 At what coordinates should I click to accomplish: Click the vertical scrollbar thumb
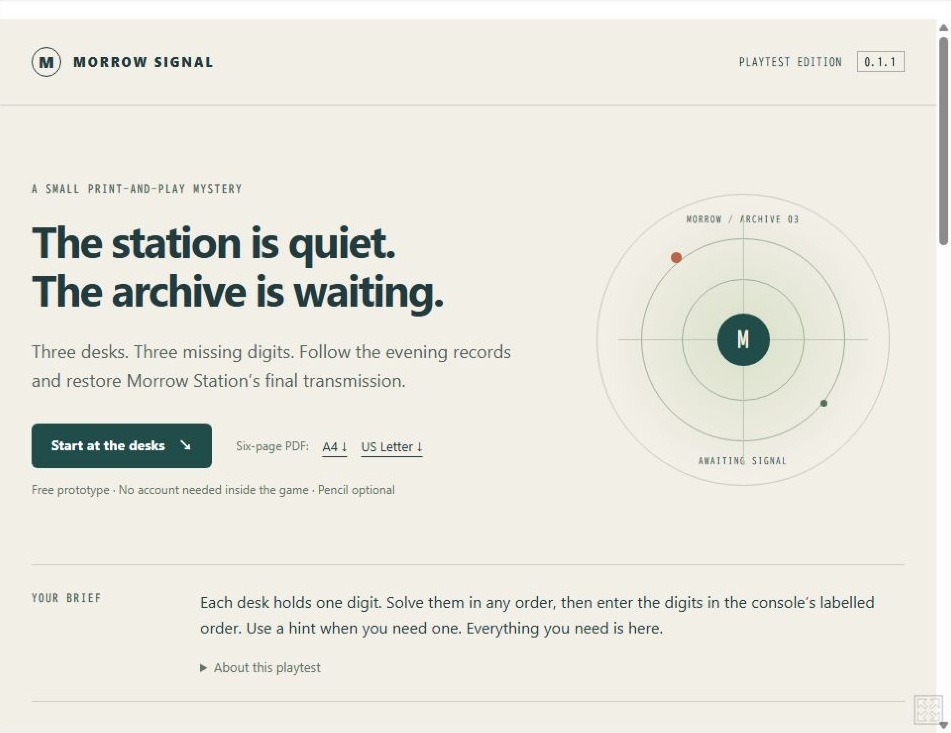pos(944,141)
